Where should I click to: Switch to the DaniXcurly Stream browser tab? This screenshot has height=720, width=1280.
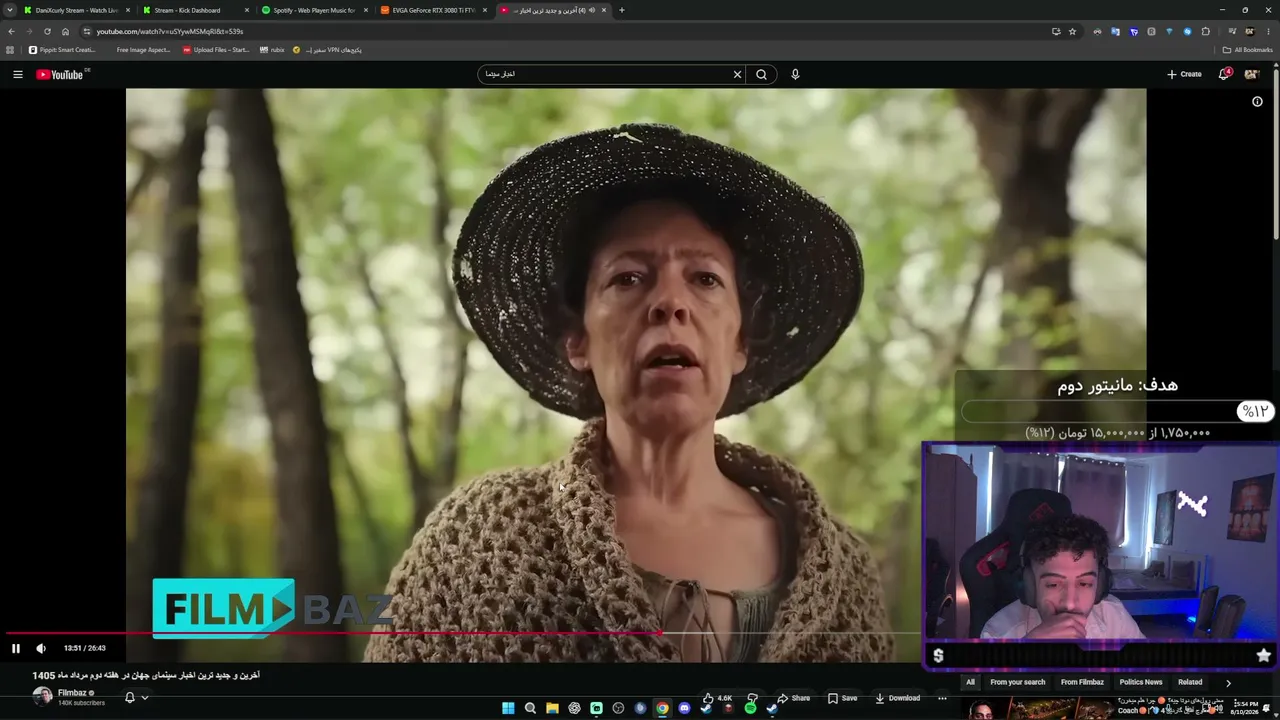77,10
